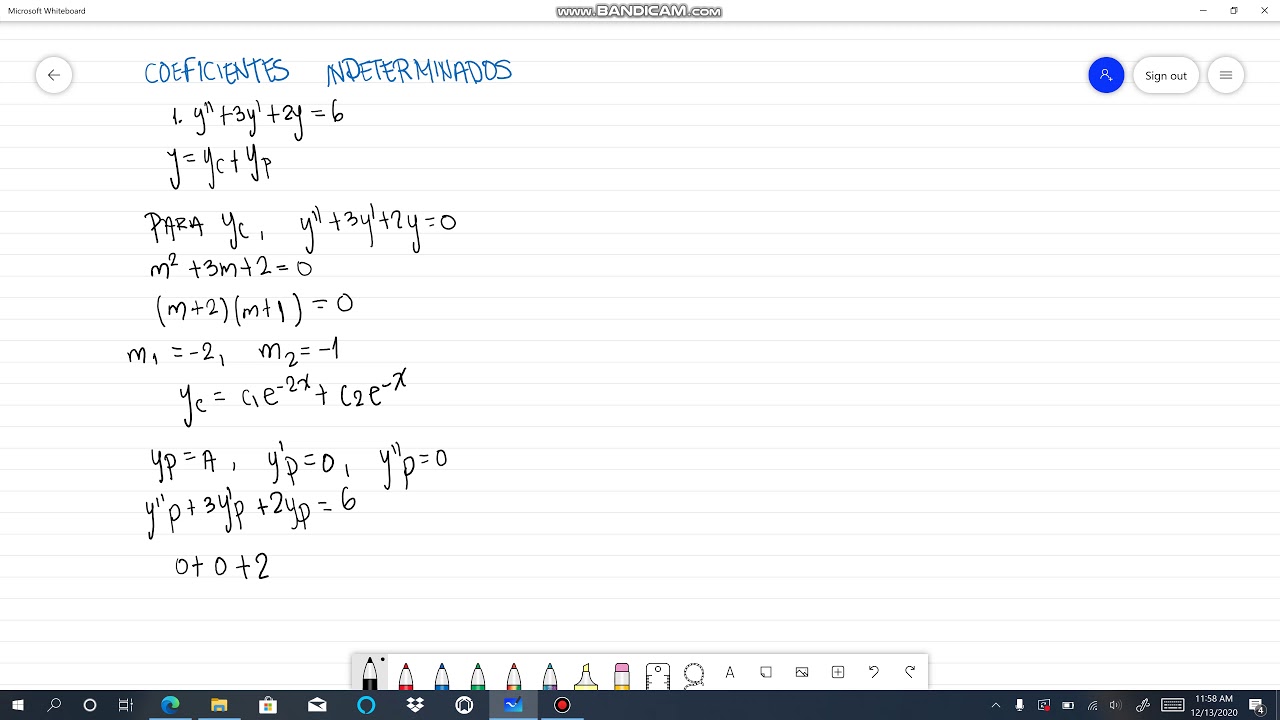
Task: Select the blue pen tool
Action: pos(442,675)
